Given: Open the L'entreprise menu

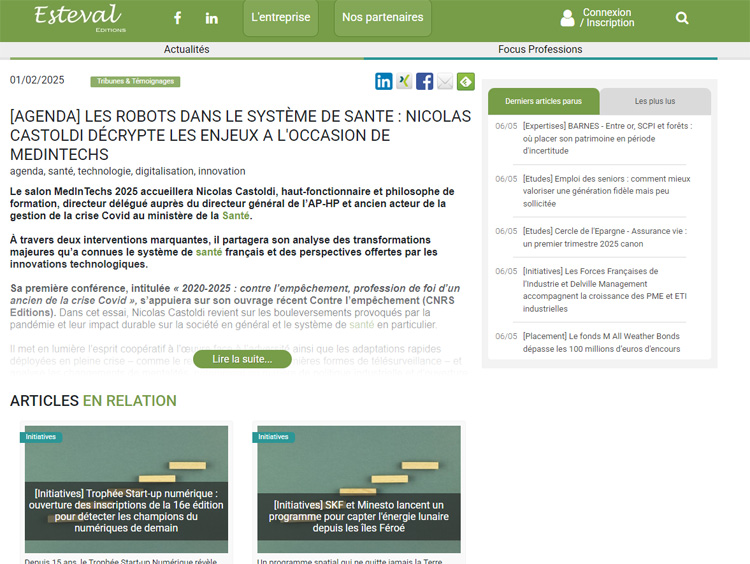Looking at the screenshot, I should (x=280, y=18).
